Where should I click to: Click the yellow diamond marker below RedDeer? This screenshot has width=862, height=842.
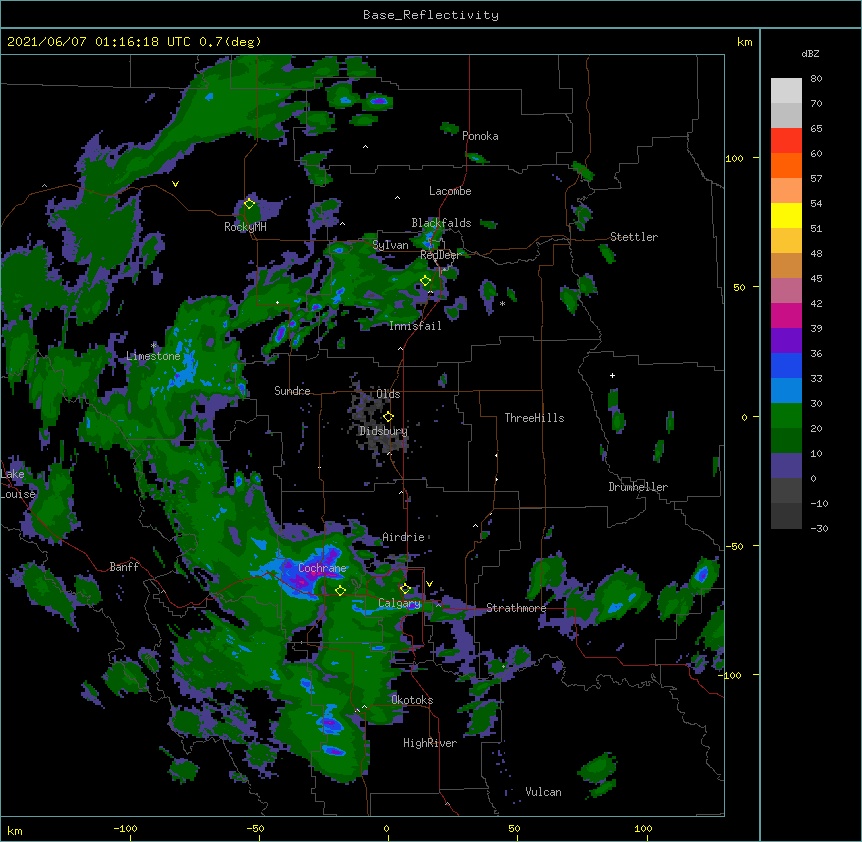pyautogui.click(x=426, y=281)
